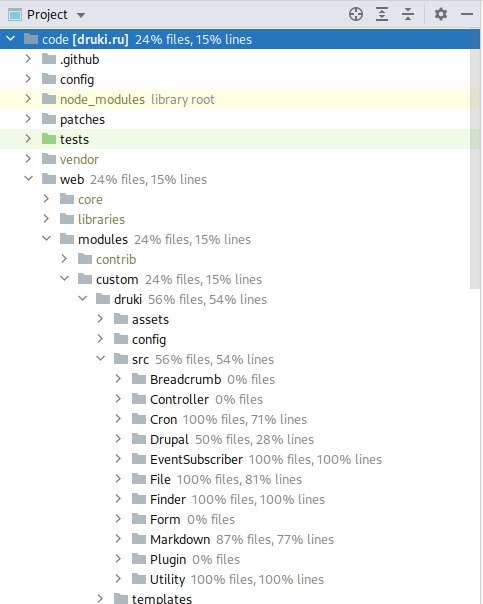Click the node_modules folder icon
Viewport: 483px width, 604px height.
[49, 99]
